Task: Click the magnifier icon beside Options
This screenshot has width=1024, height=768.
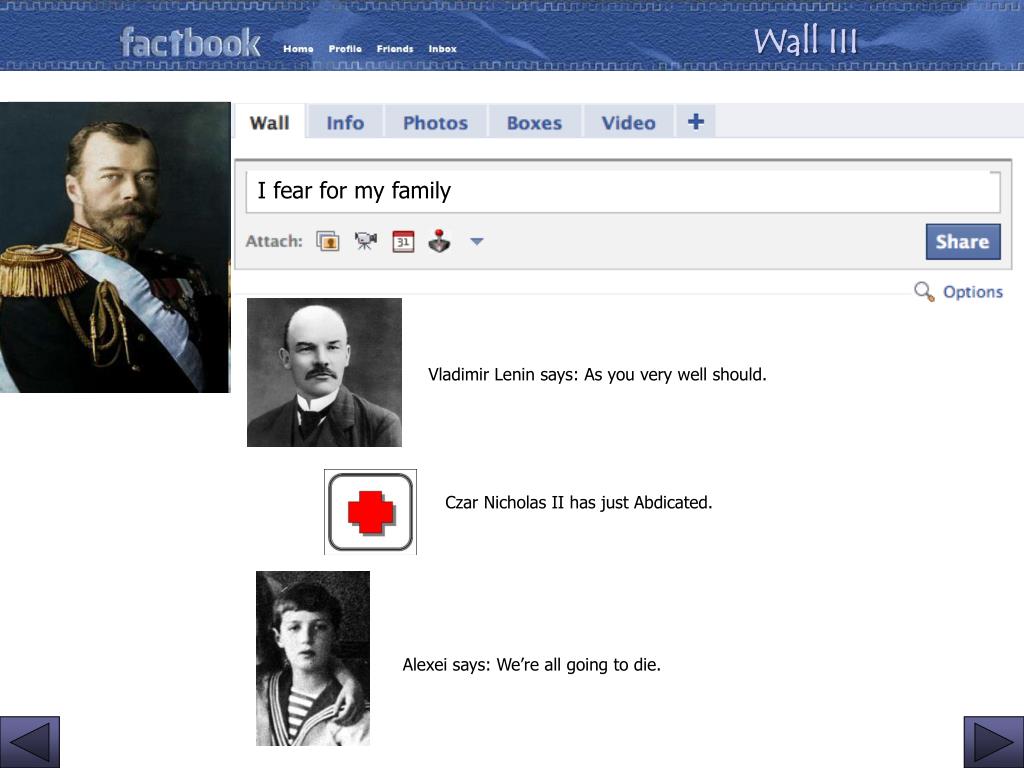Action: pos(924,291)
